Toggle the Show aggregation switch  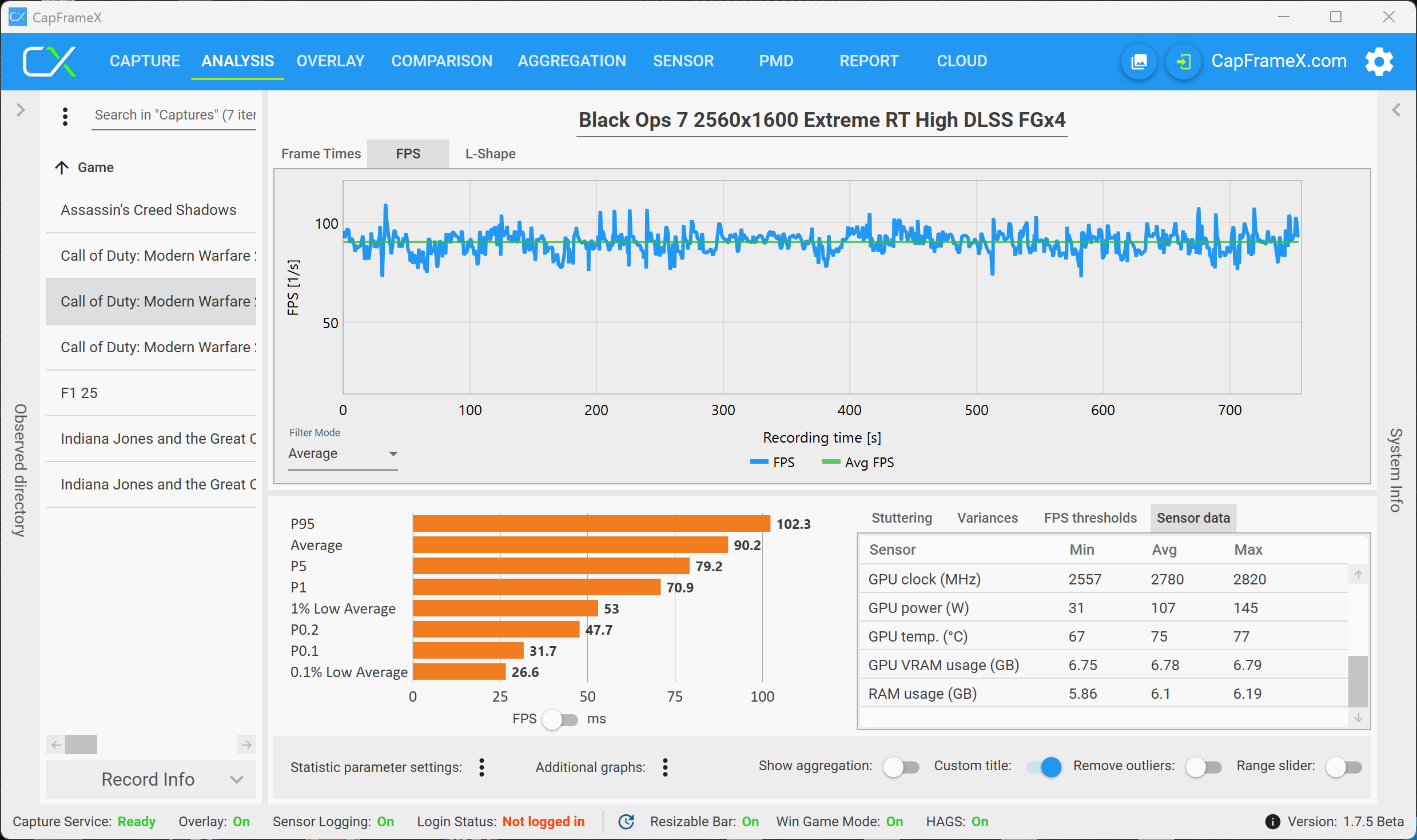click(901, 767)
